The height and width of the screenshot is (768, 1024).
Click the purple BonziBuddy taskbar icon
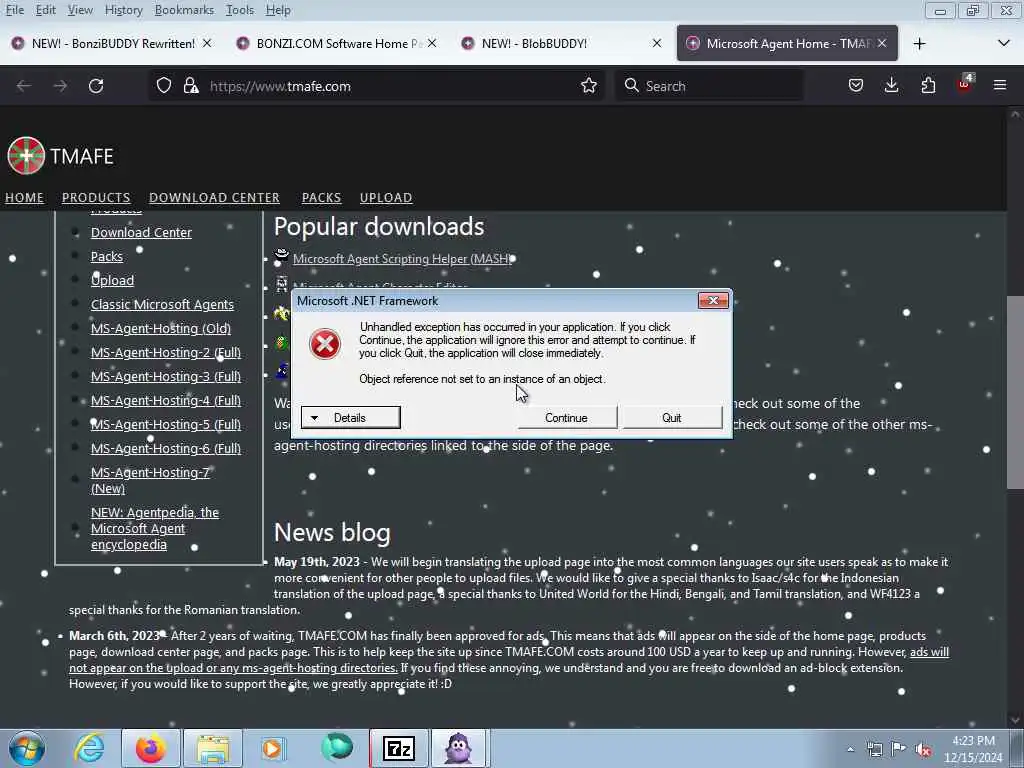[x=458, y=748]
